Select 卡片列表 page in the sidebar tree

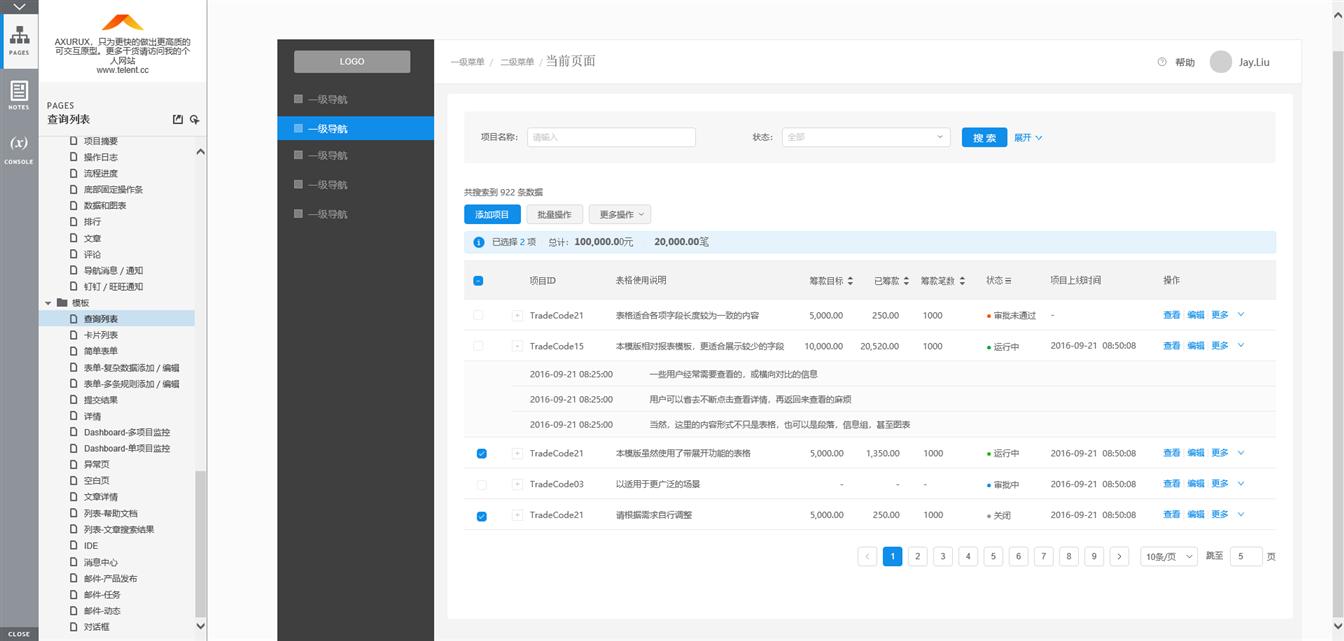tap(100, 335)
